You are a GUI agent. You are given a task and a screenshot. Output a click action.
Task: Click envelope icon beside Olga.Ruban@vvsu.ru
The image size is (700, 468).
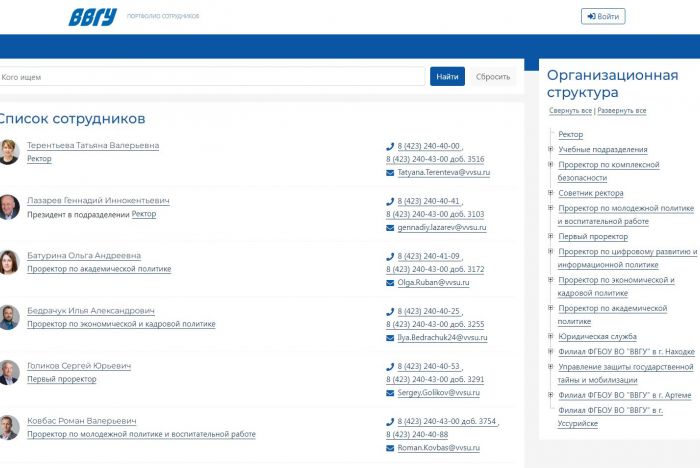[390, 283]
